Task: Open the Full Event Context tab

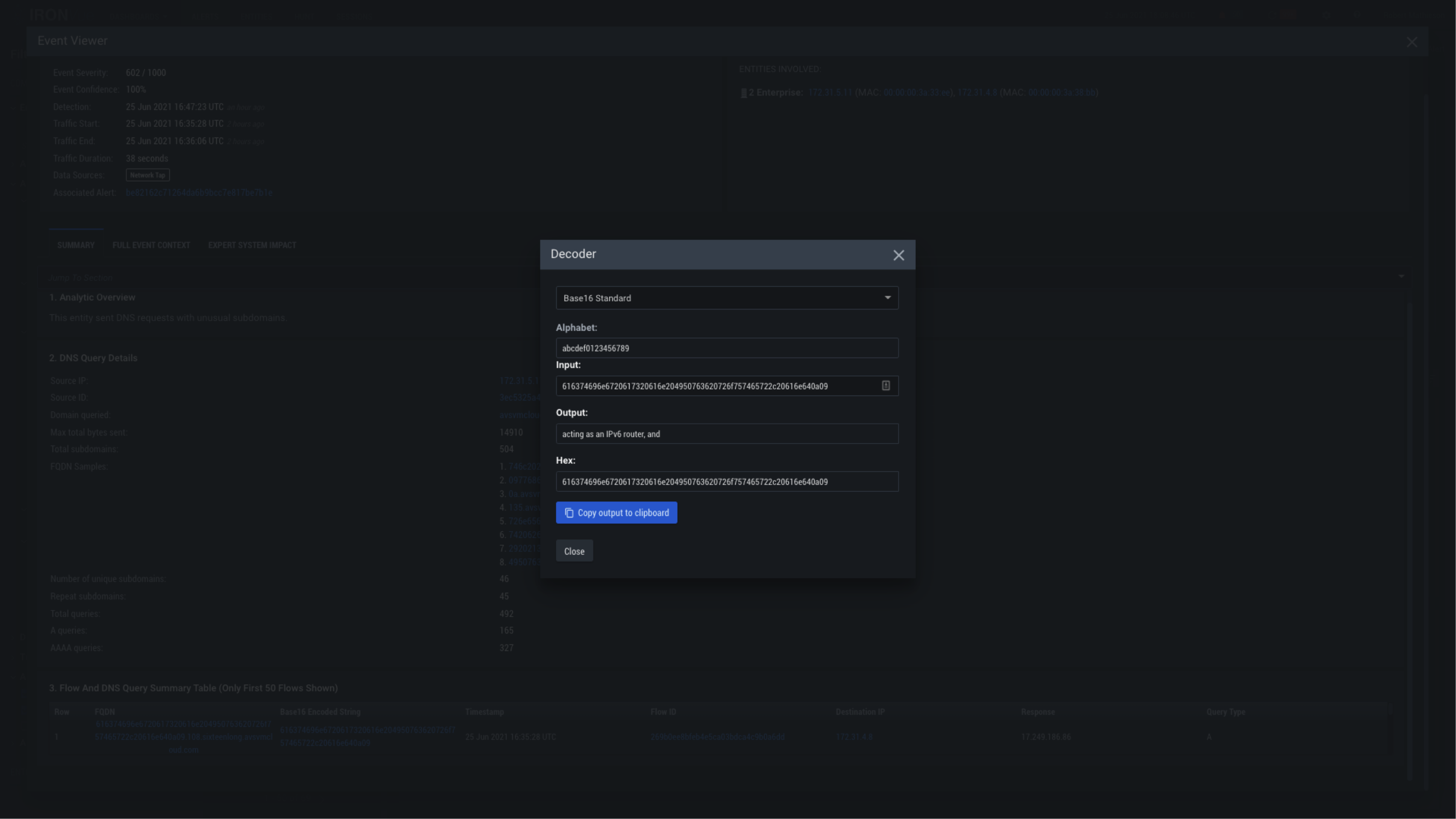Action: pyautogui.click(x=151, y=245)
